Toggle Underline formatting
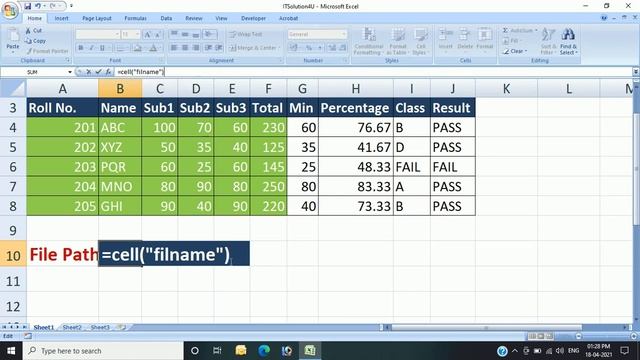The width and height of the screenshot is (640, 360). point(102,48)
